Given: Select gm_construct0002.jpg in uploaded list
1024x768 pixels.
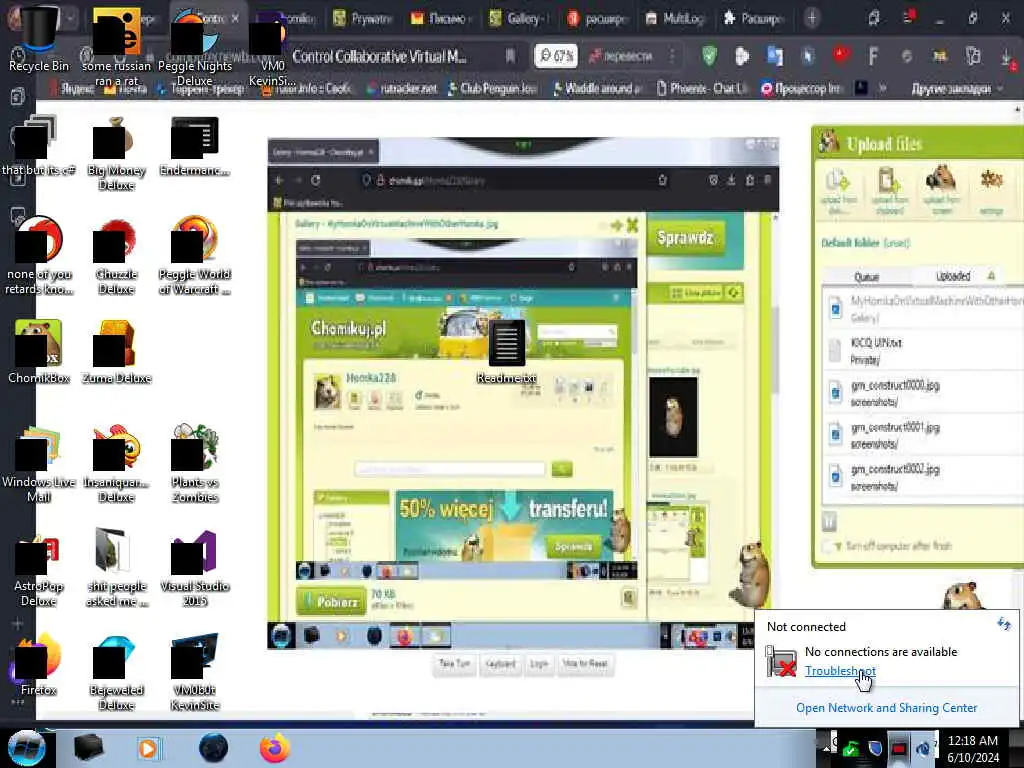Looking at the screenshot, I should click(921, 477).
